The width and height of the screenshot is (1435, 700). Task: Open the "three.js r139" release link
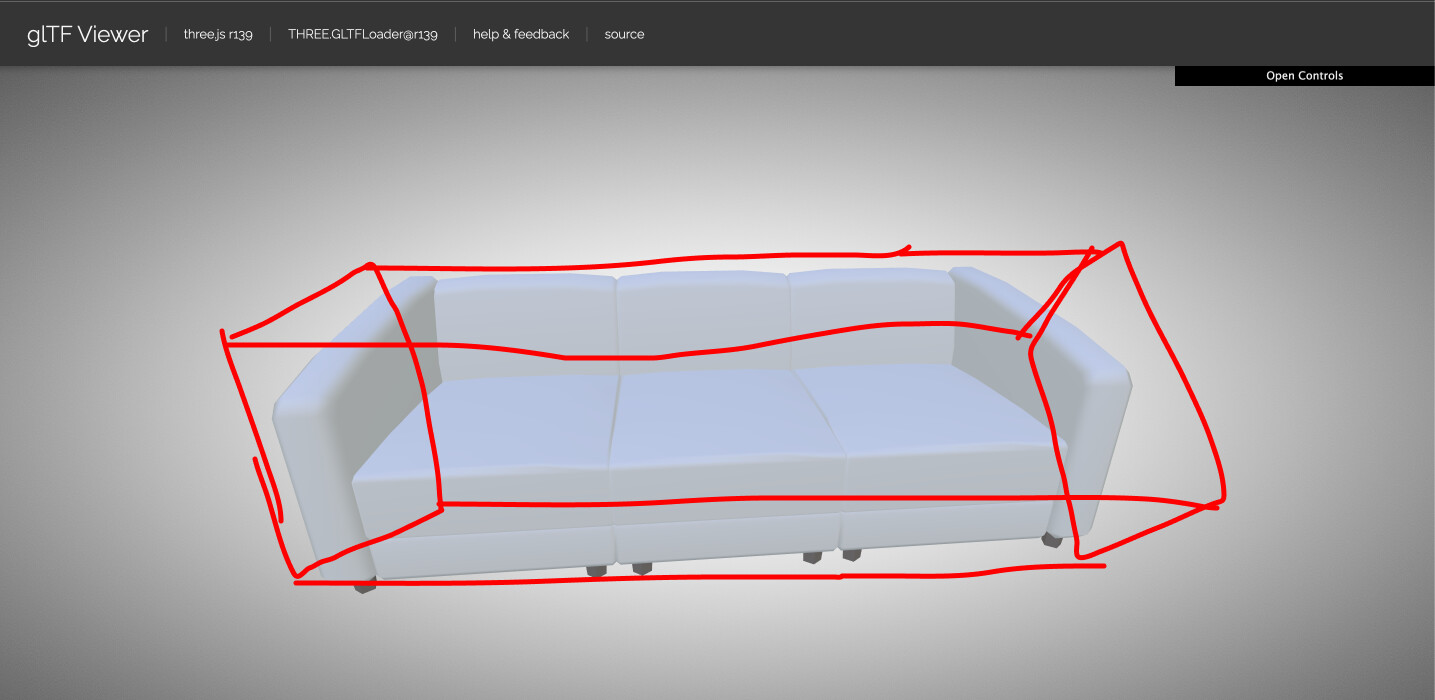pos(218,34)
